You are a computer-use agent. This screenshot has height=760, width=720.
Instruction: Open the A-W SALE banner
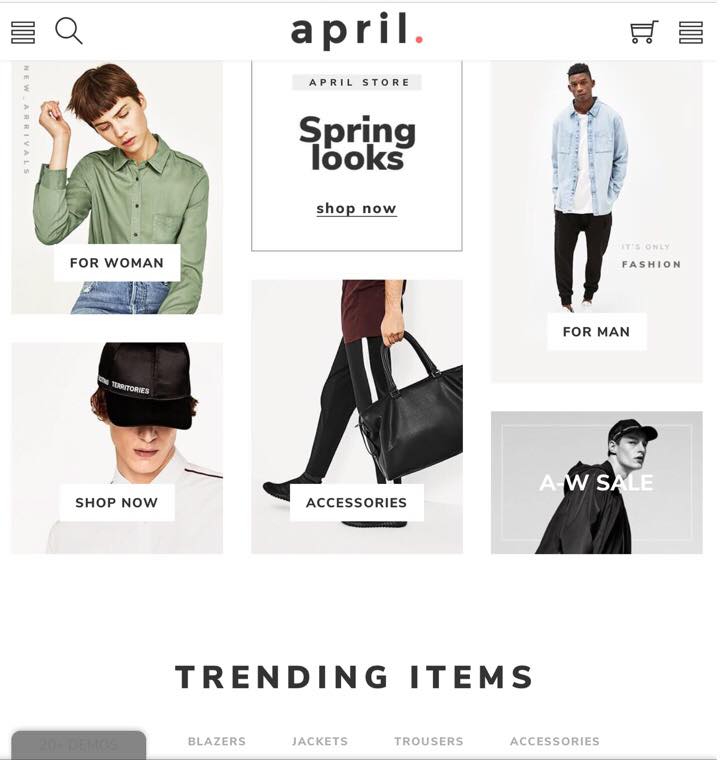[x=596, y=482]
